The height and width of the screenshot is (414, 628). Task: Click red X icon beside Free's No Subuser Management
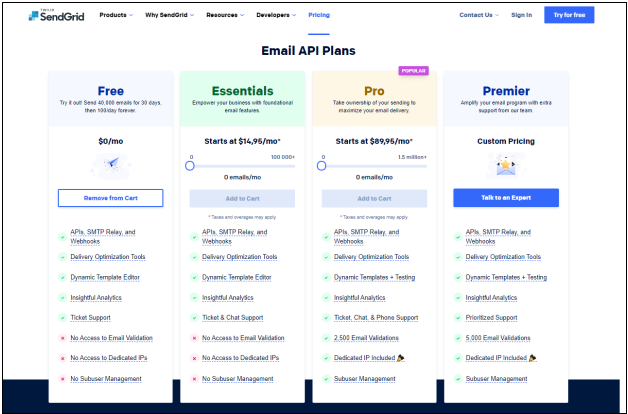coord(62,379)
